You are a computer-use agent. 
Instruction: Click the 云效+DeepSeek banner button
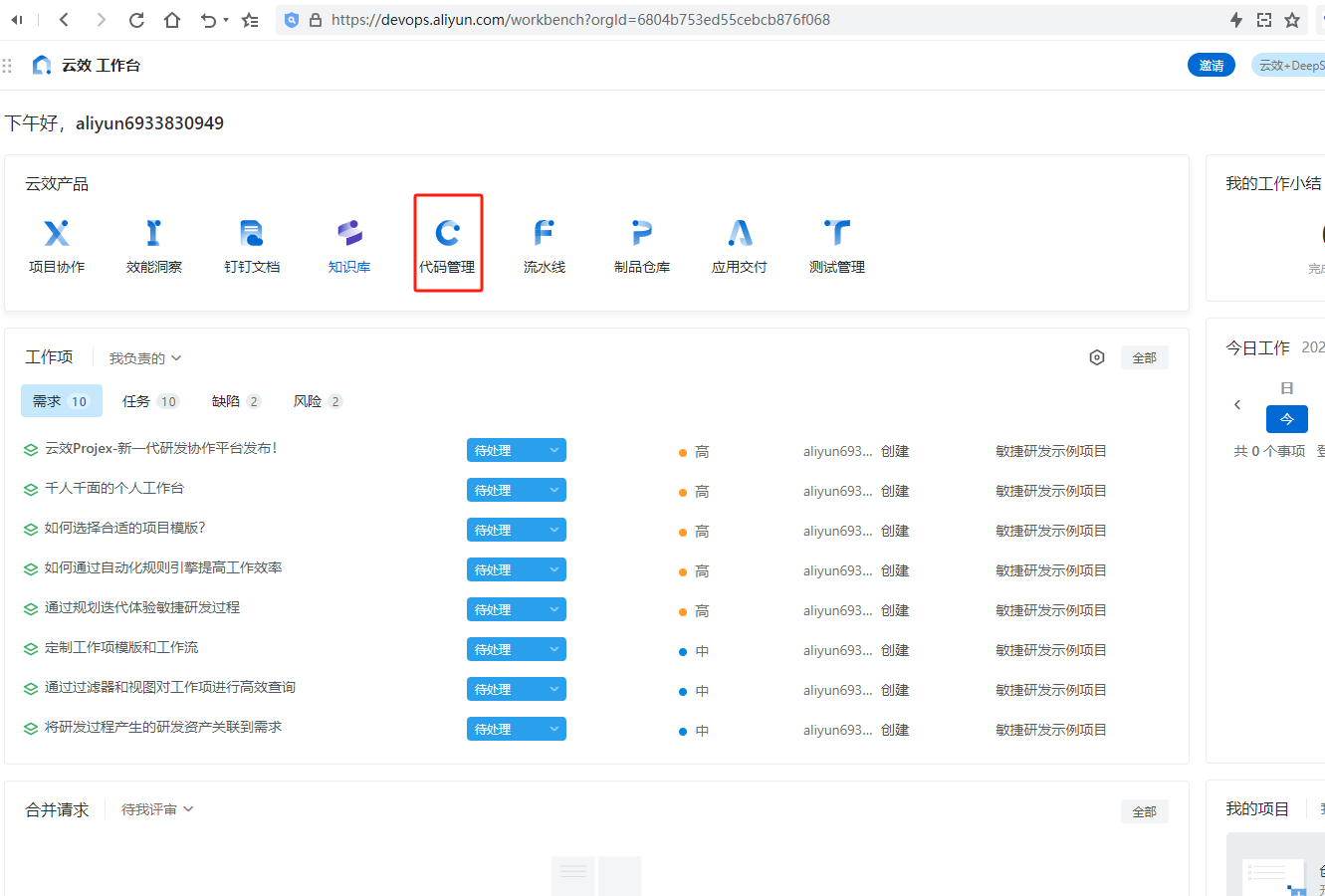click(x=1288, y=65)
